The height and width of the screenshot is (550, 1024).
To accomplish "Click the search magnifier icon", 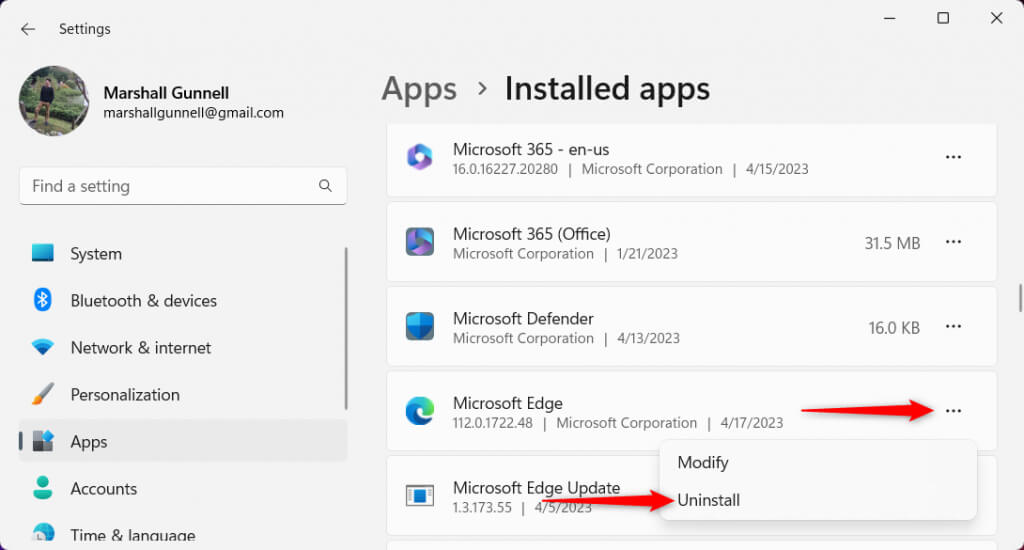I will point(325,186).
